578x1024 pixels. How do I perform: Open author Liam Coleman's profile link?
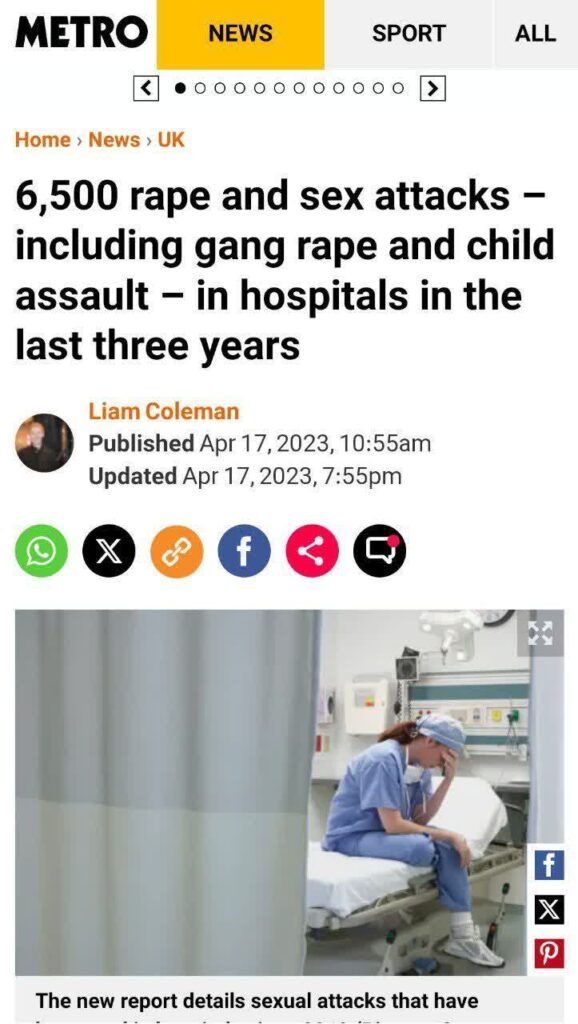164,411
